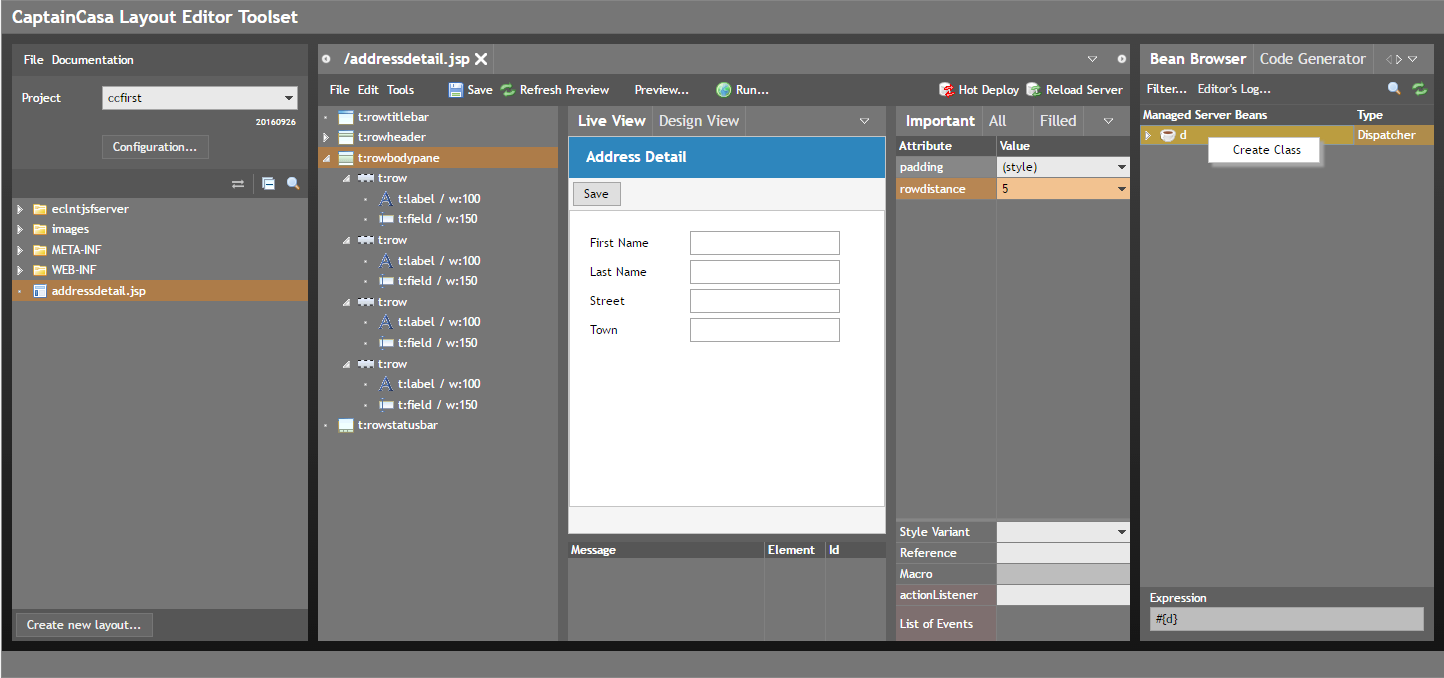The width and height of the screenshot is (1444, 678).
Task: Click the swap arrows icon above file tree
Action: pyautogui.click(x=238, y=184)
